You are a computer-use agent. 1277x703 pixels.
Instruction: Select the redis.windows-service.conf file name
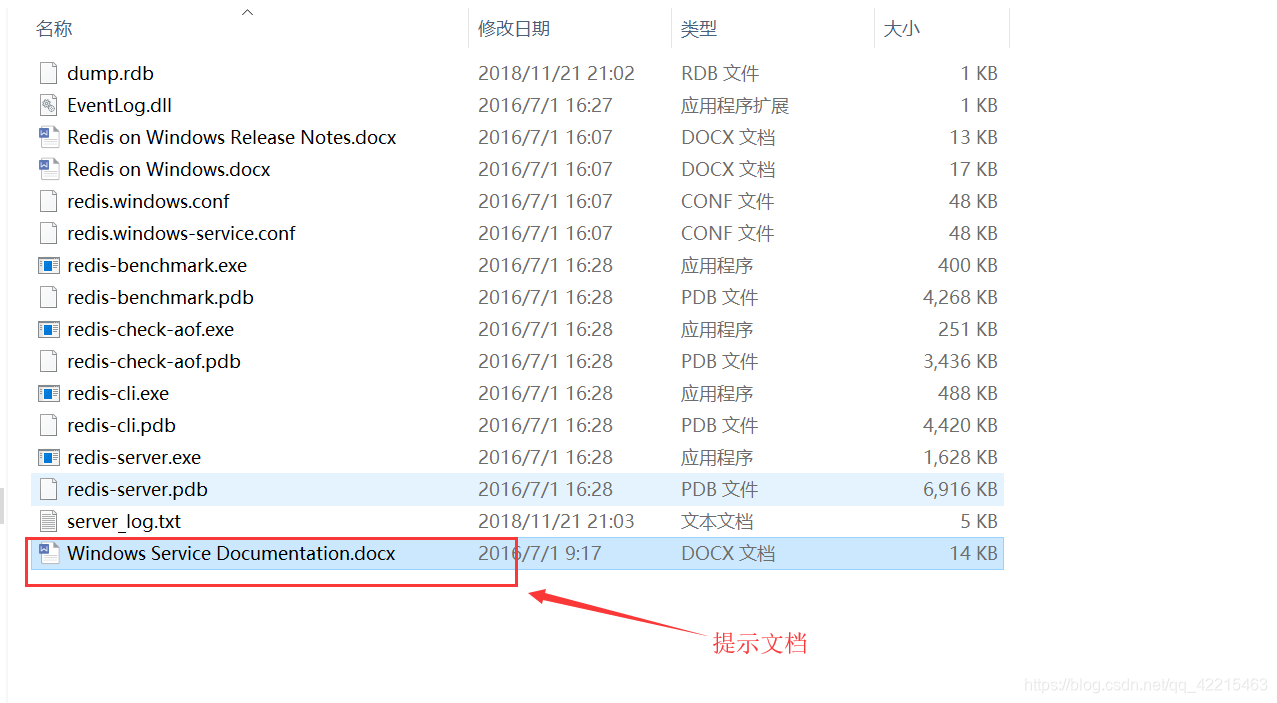click(181, 233)
